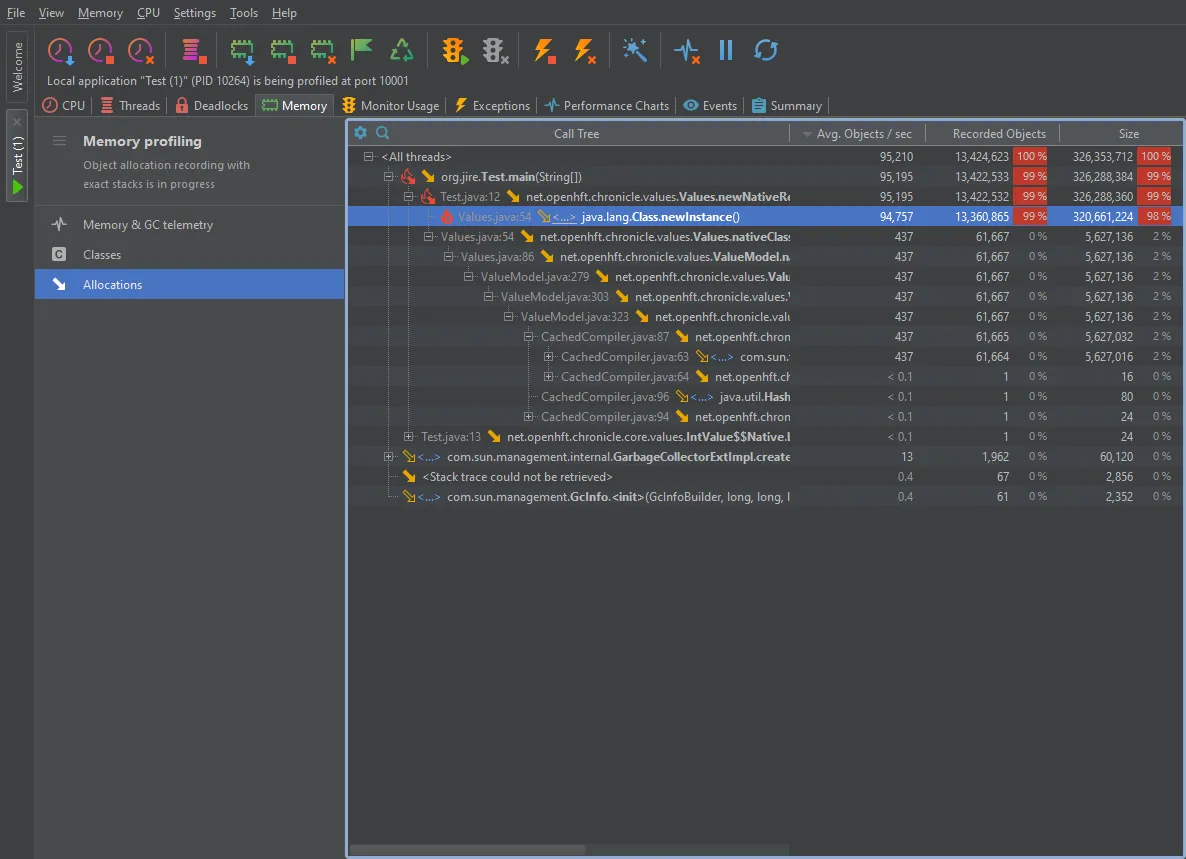Select the Welcome side tab

pos(17,67)
